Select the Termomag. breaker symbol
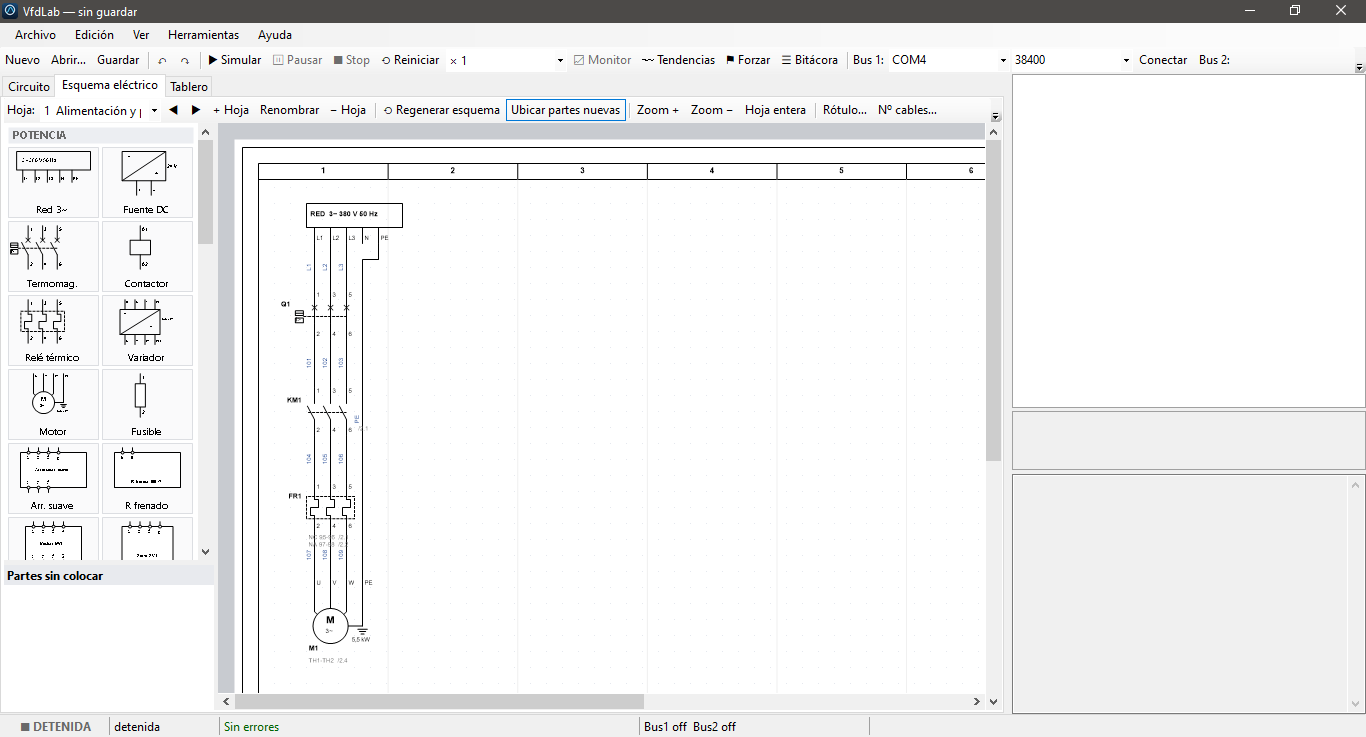 tap(54, 256)
